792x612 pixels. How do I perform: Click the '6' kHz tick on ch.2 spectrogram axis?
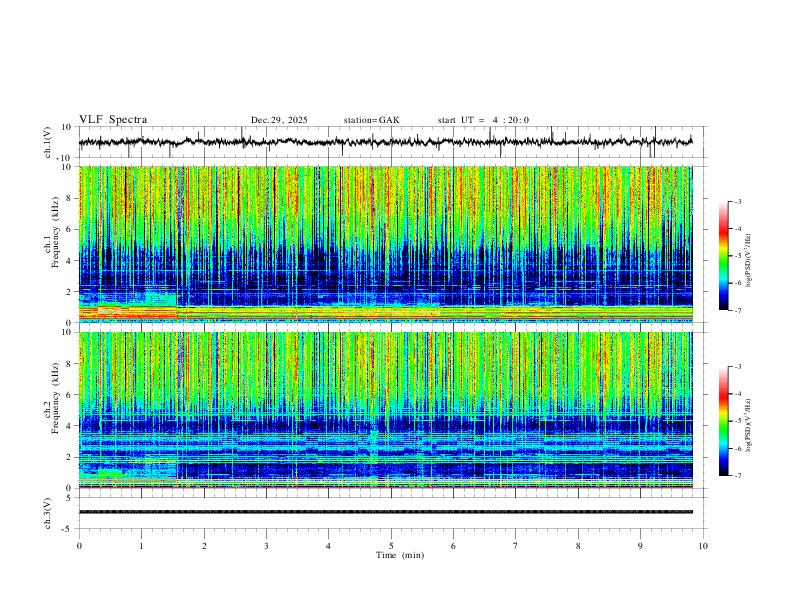pos(71,395)
